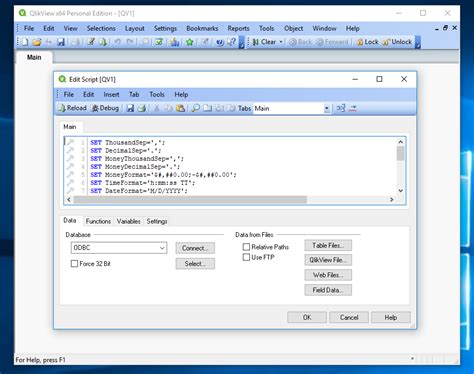Viewport: 474px width, 374px height.
Task: Click the Search magnifier icon in script editor
Action: pyautogui.click(x=196, y=108)
